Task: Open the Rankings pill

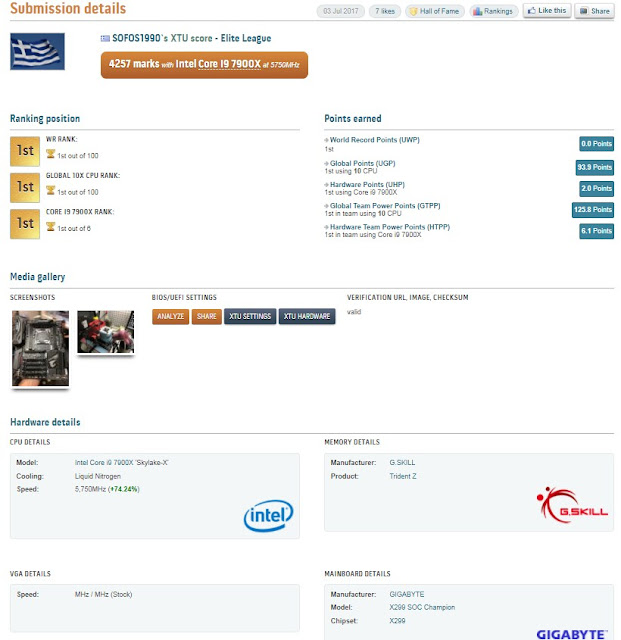Action: coord(493,11)
